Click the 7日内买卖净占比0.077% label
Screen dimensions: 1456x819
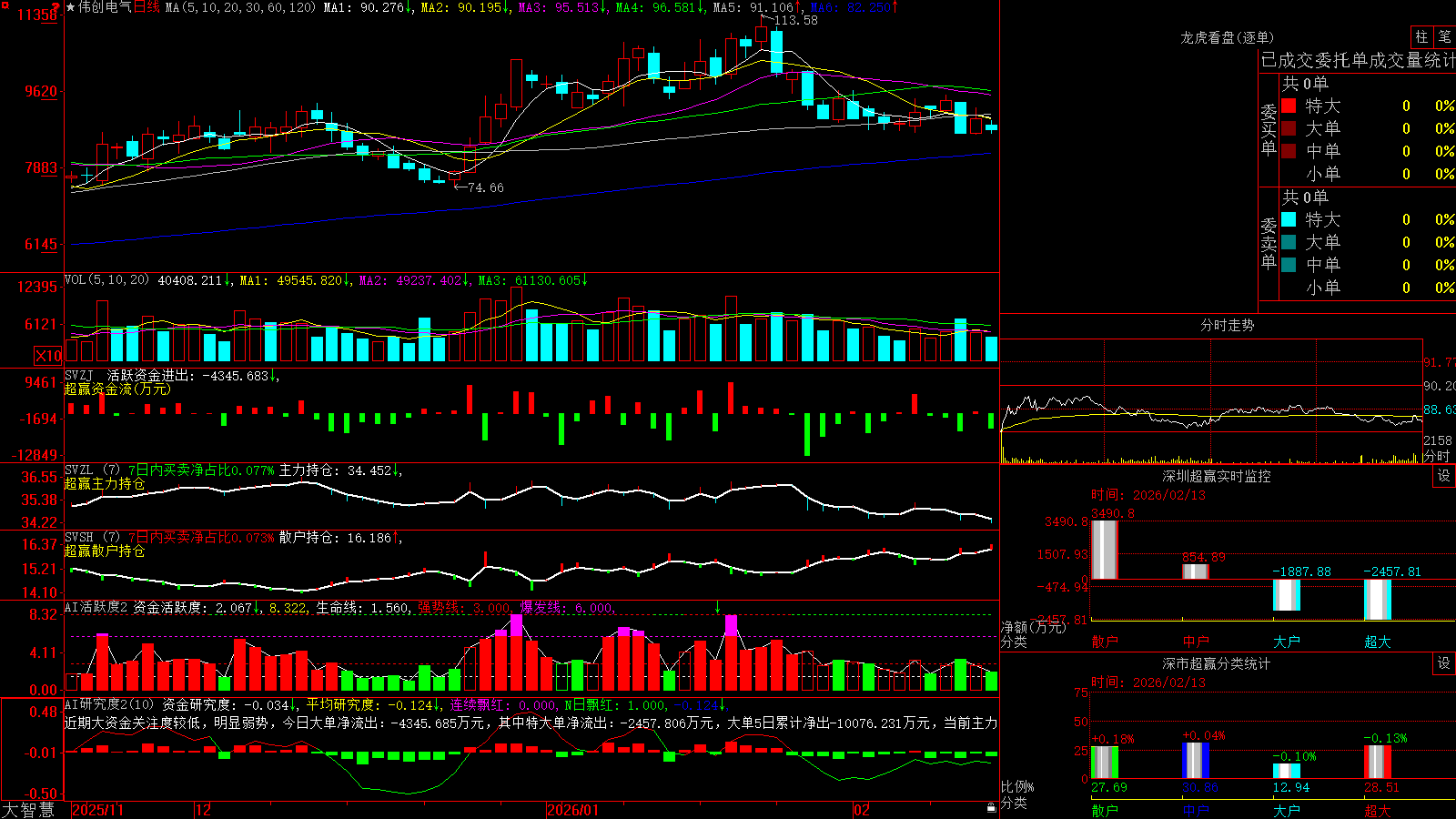(201, 470)
